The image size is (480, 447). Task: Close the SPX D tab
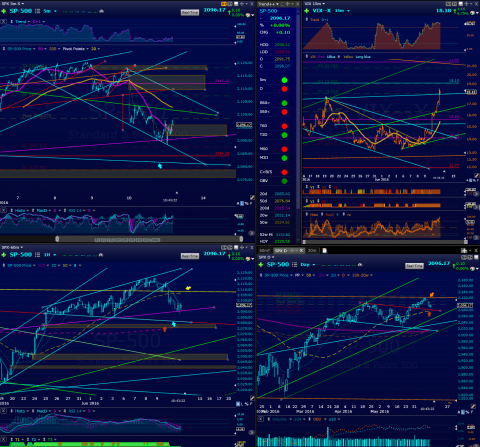click(301, 251)
